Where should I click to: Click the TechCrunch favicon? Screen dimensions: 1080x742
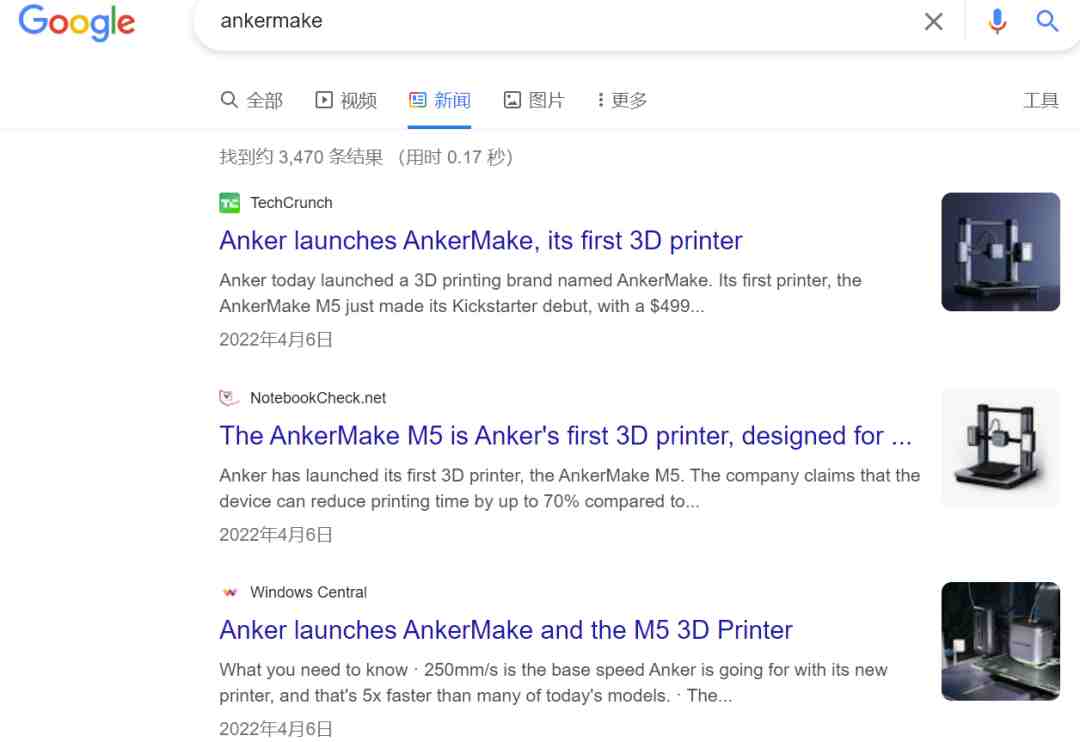(x=229, y=203)
